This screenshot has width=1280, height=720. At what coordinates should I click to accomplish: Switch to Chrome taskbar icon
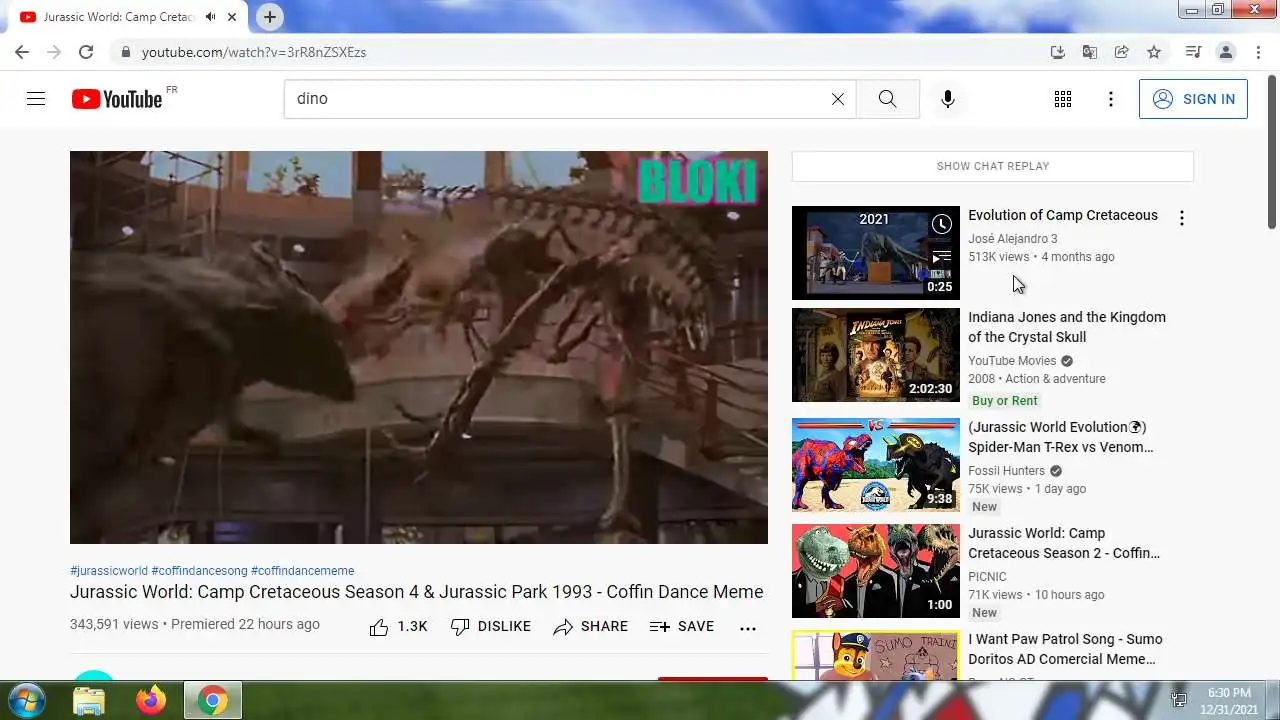pos(212,701)
